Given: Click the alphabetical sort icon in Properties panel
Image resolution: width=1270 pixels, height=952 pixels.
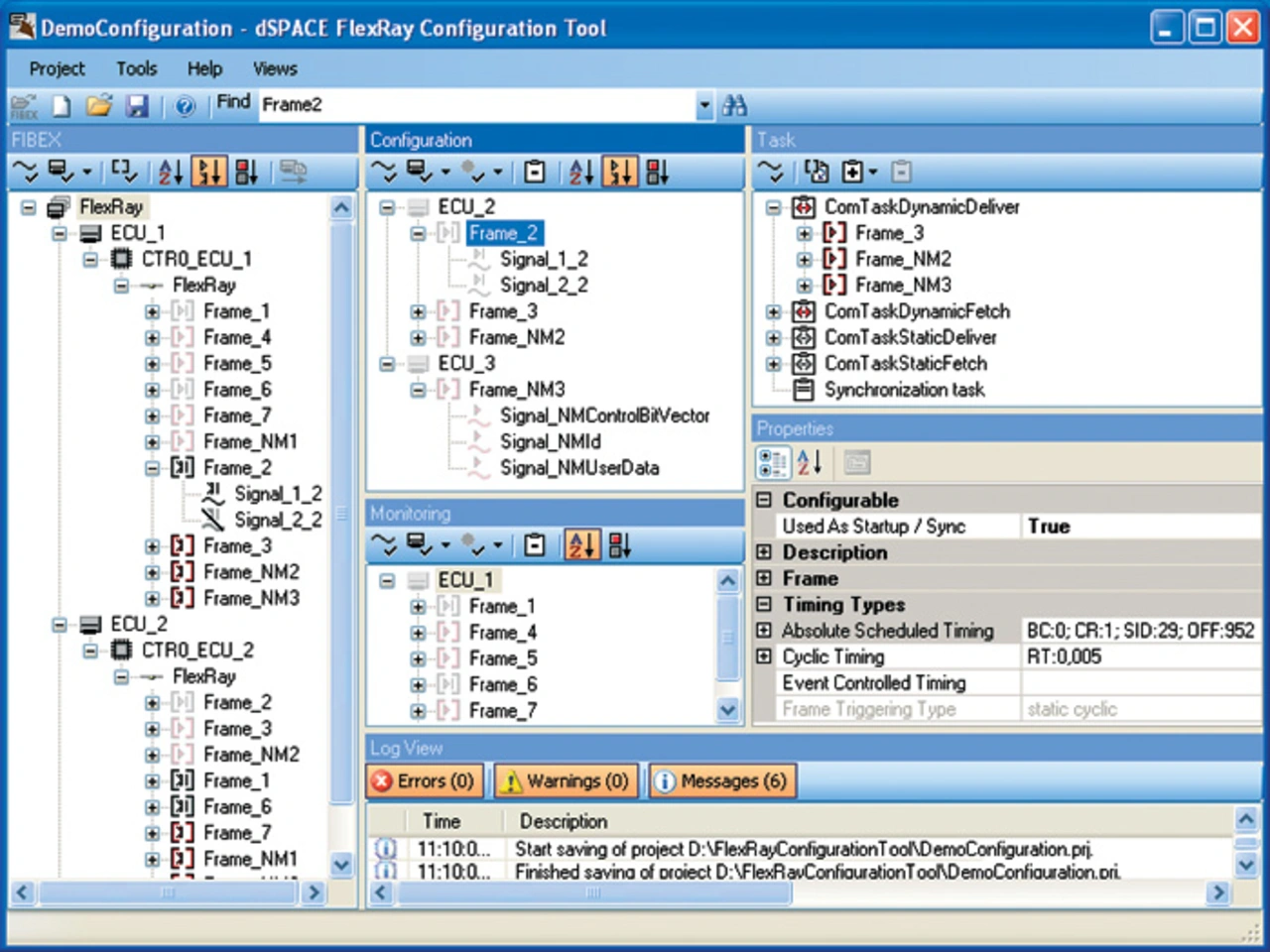Looking at the screenshot, I should (810, 462).
